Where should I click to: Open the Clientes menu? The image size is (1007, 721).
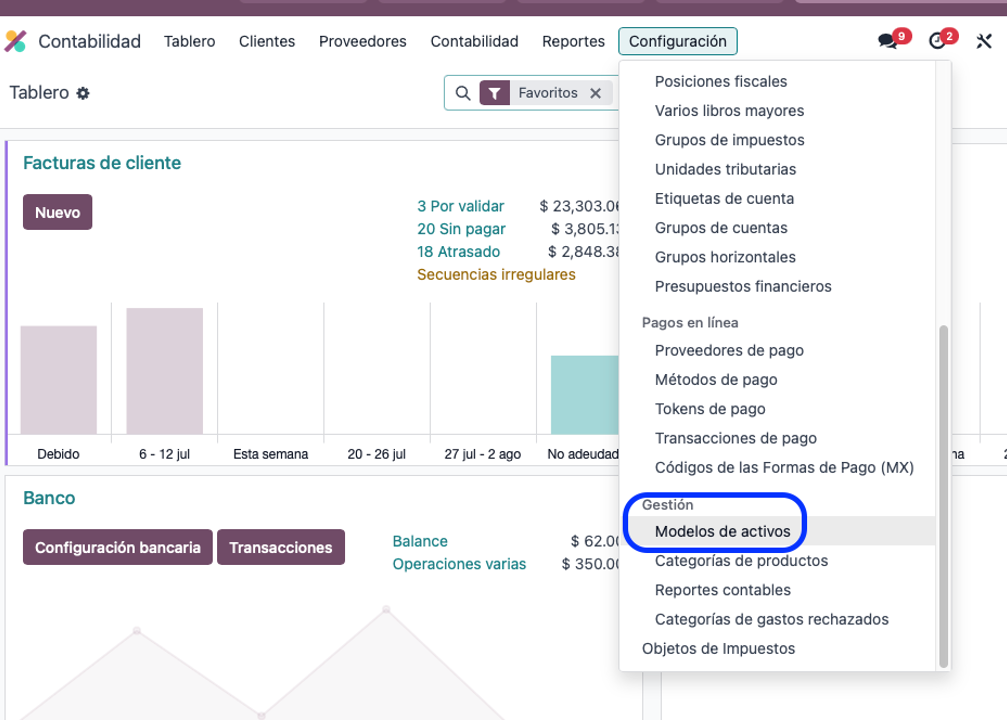click(267, 41)
